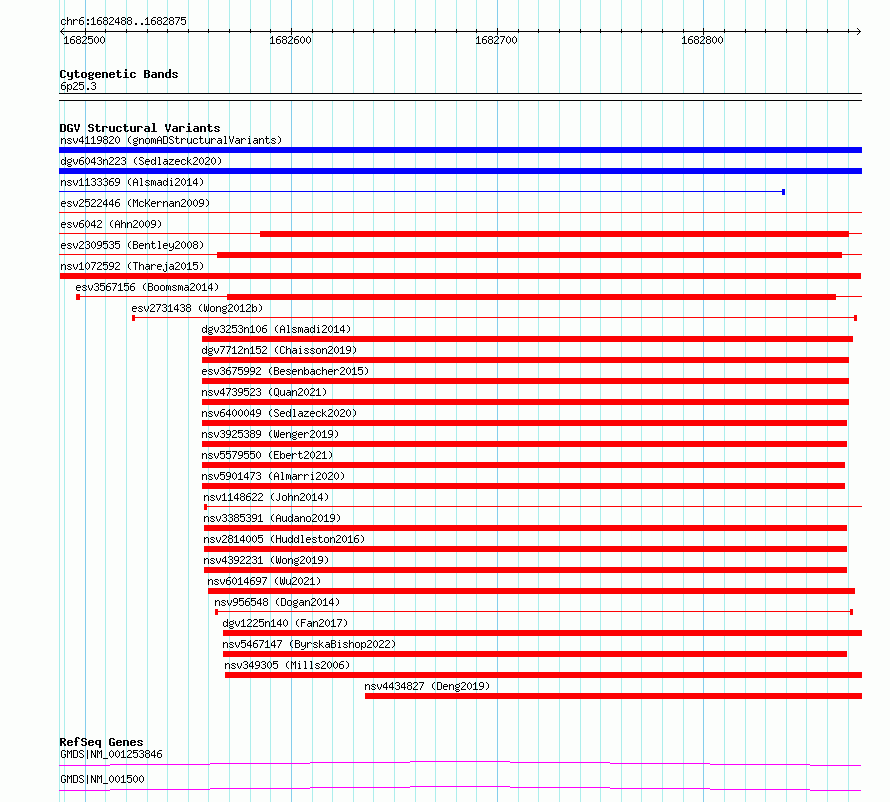Click the right arrow end of ruler
Image resolution: width=890 pixels, height=802 pixels.
pyautogui.click(x=859, y=31)
